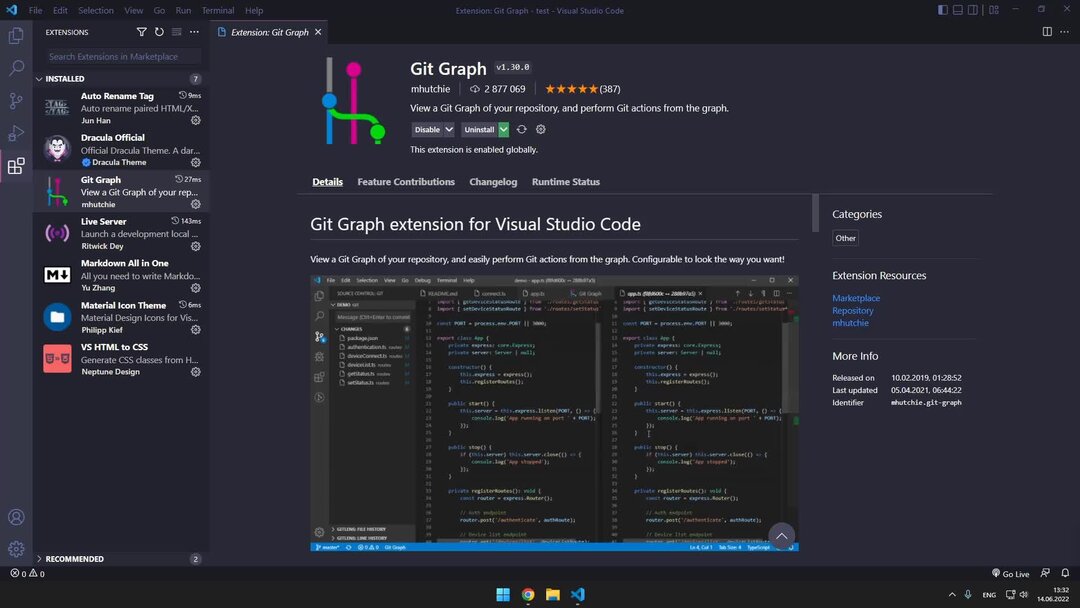Open the Run and Debug view

(x=16, y=133)
